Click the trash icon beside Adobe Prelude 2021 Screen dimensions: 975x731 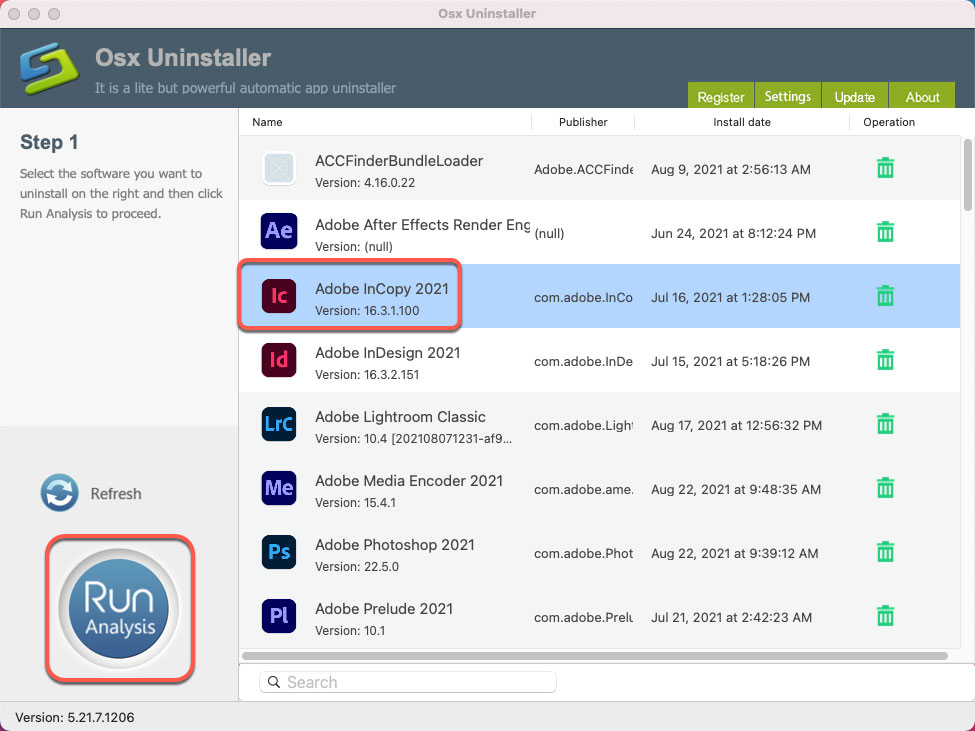885,616
